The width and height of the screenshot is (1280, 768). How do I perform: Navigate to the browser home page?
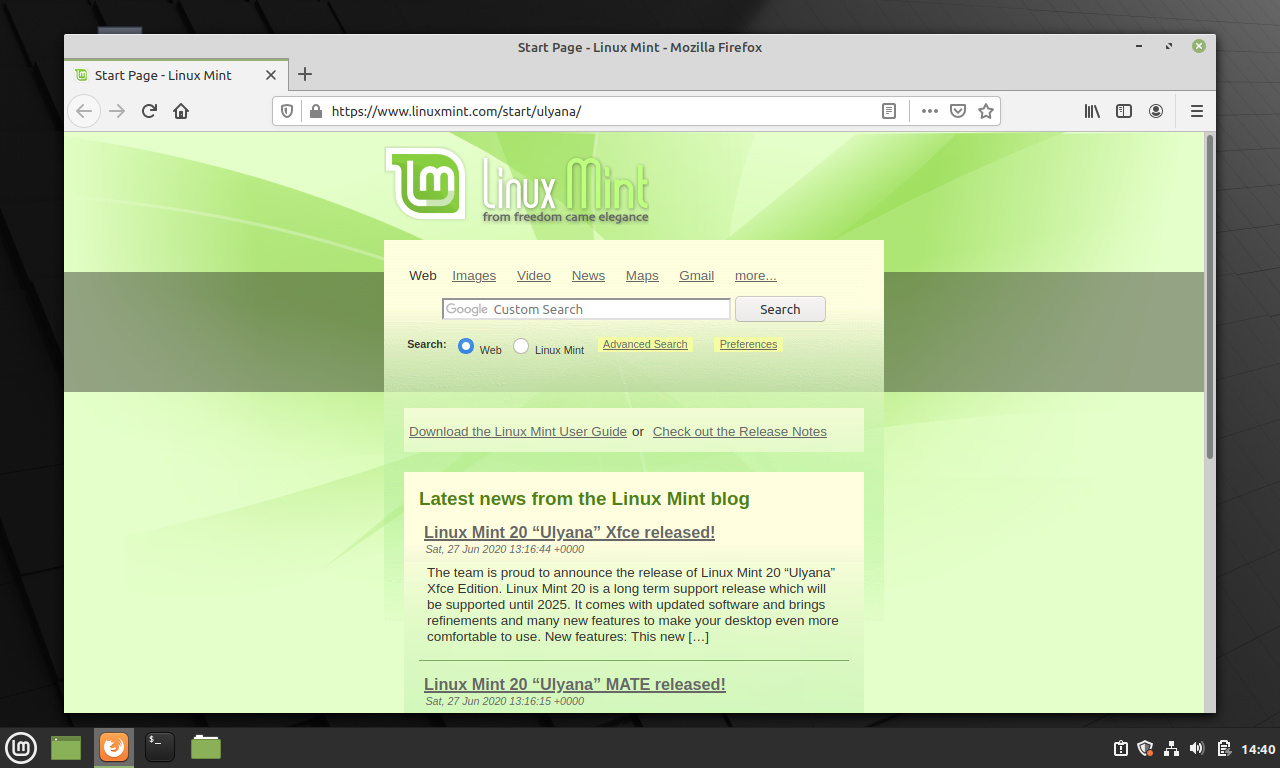(180, 111)
